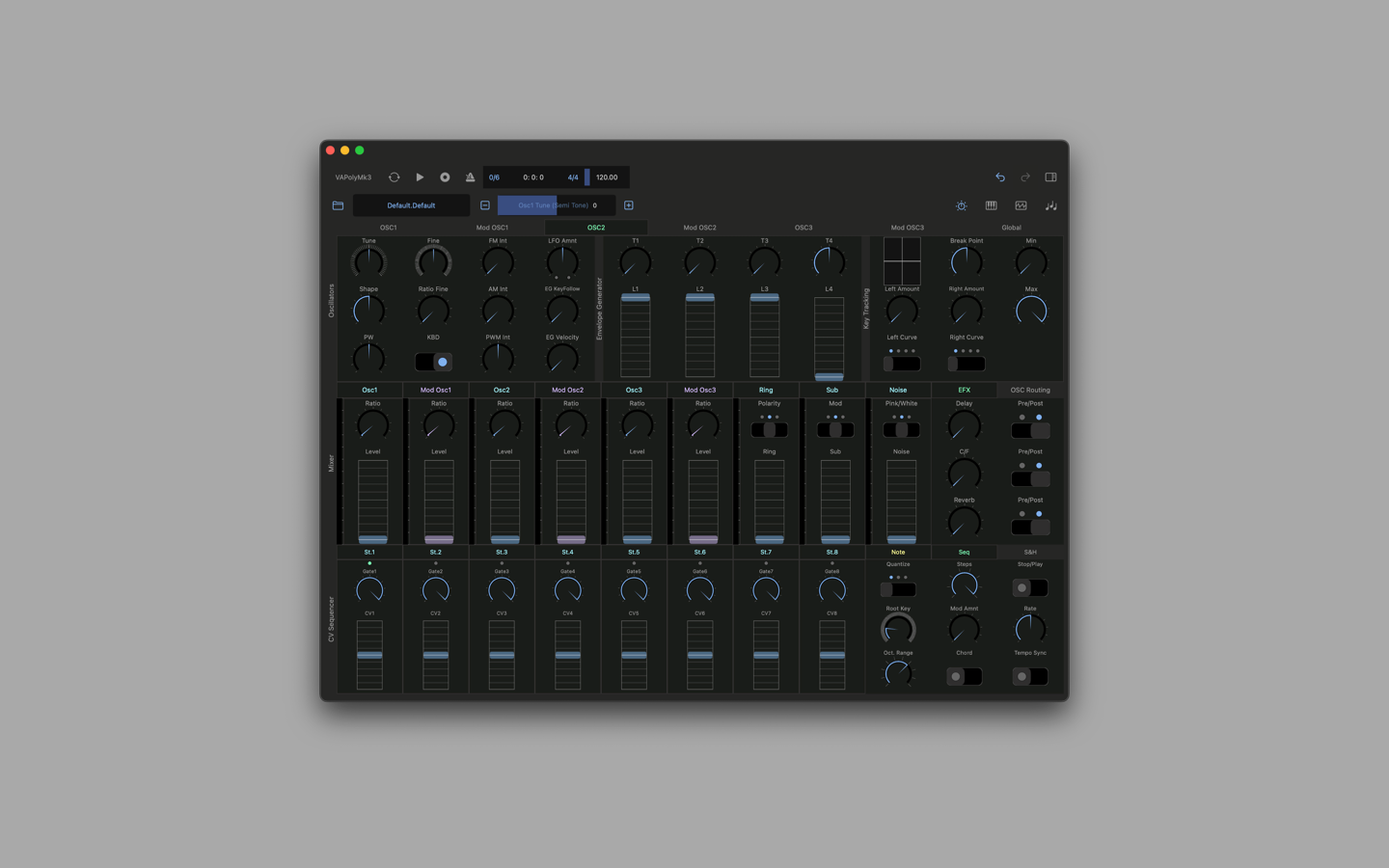Switch to the Mod OSC2 tab
The image size is (1389, 868).
pos(700,228)
